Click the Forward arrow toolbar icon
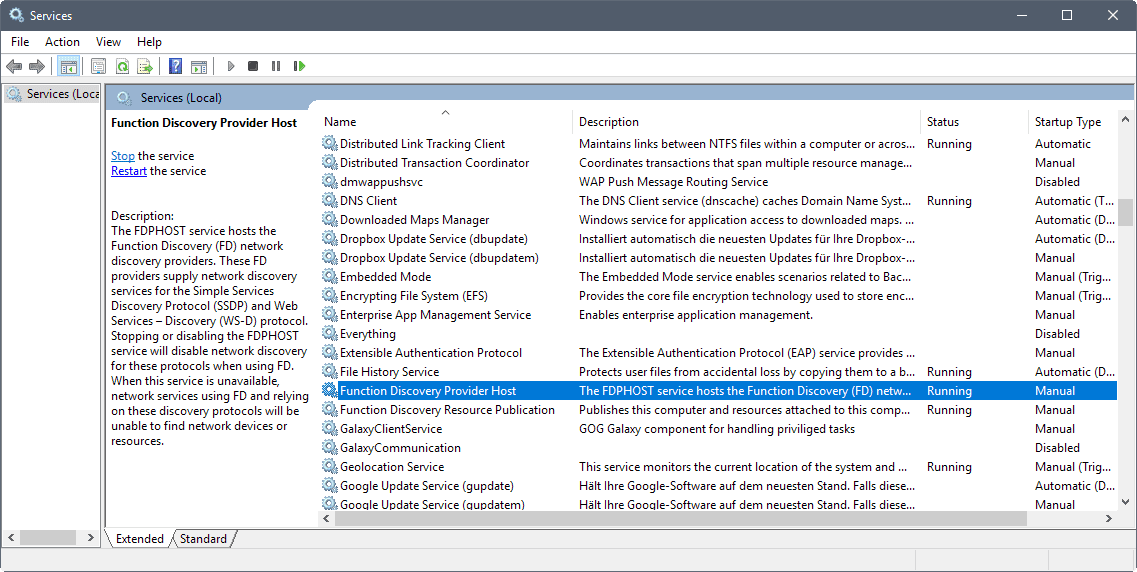This screenshot has width=1137, height=572. pyautogui.click(x=37, y=67)
